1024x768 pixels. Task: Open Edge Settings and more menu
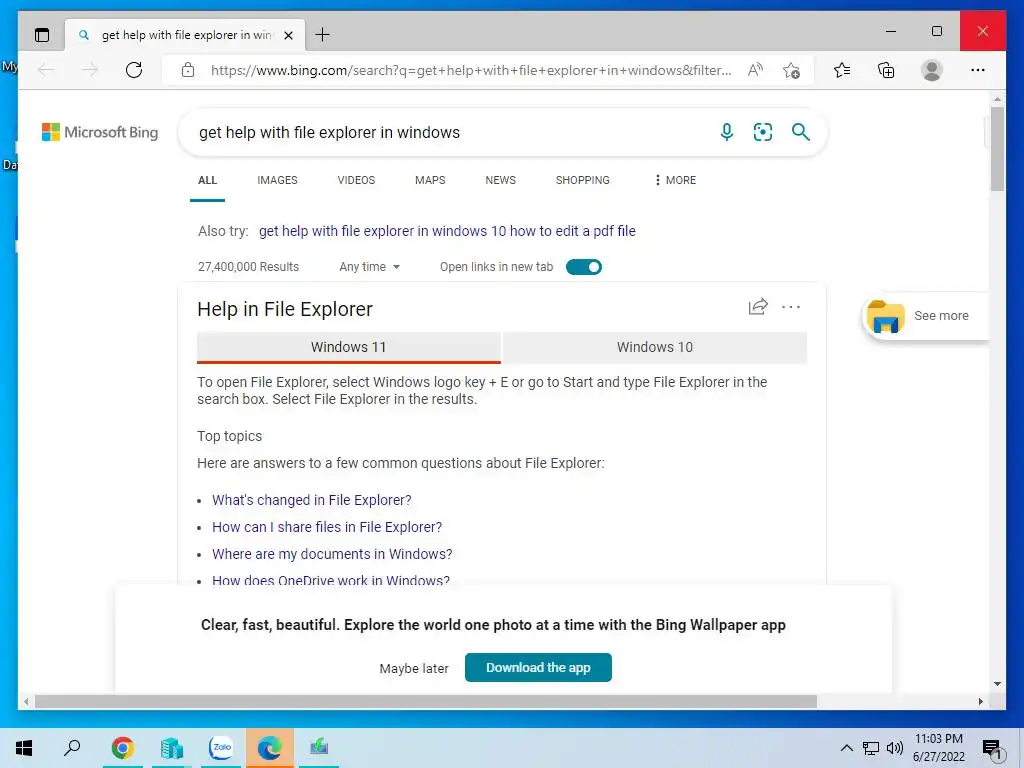[x=978, y=70]
